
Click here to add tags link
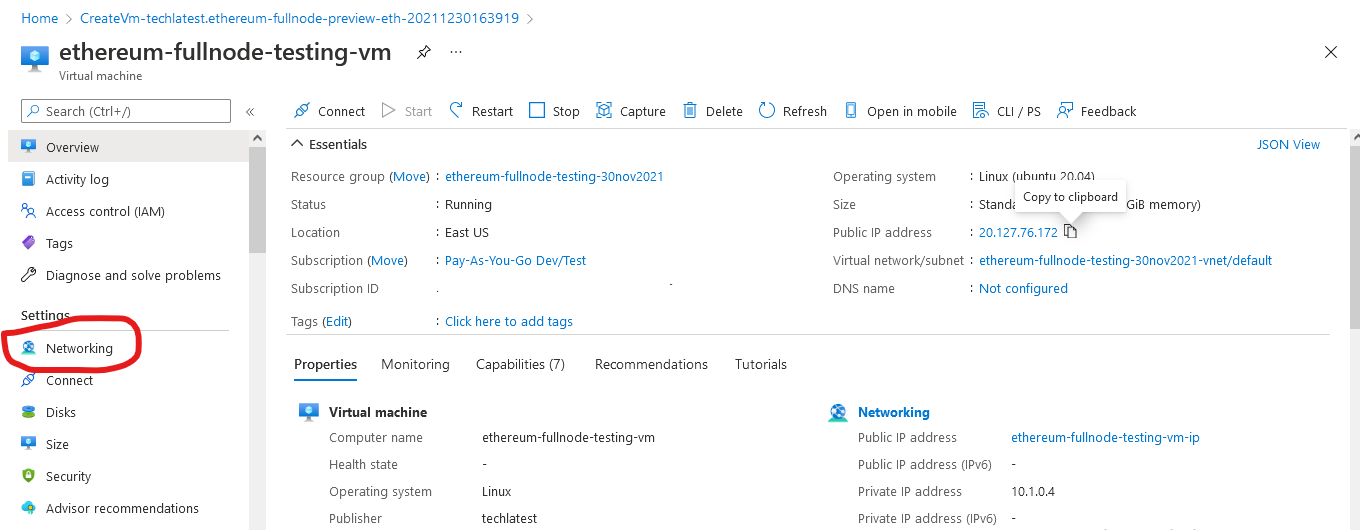pos(509,321)
